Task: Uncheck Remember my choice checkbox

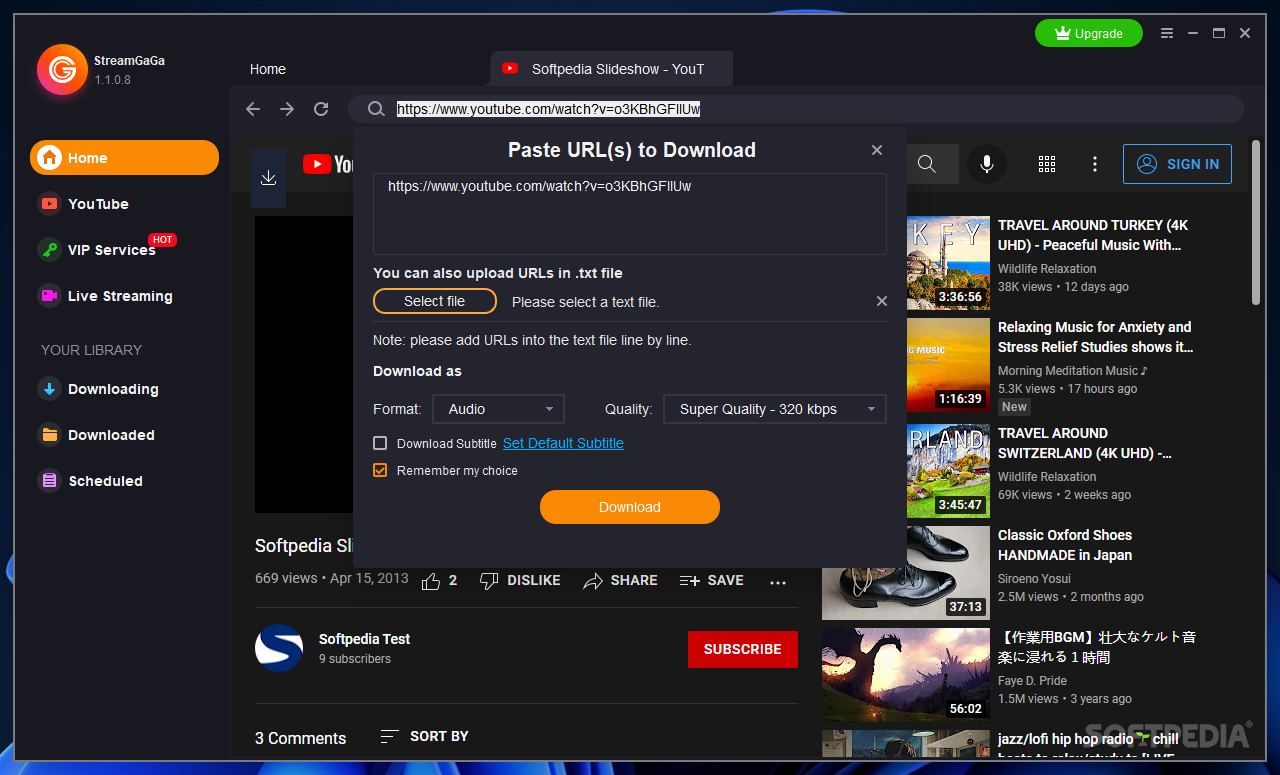Action: point(380,470)
